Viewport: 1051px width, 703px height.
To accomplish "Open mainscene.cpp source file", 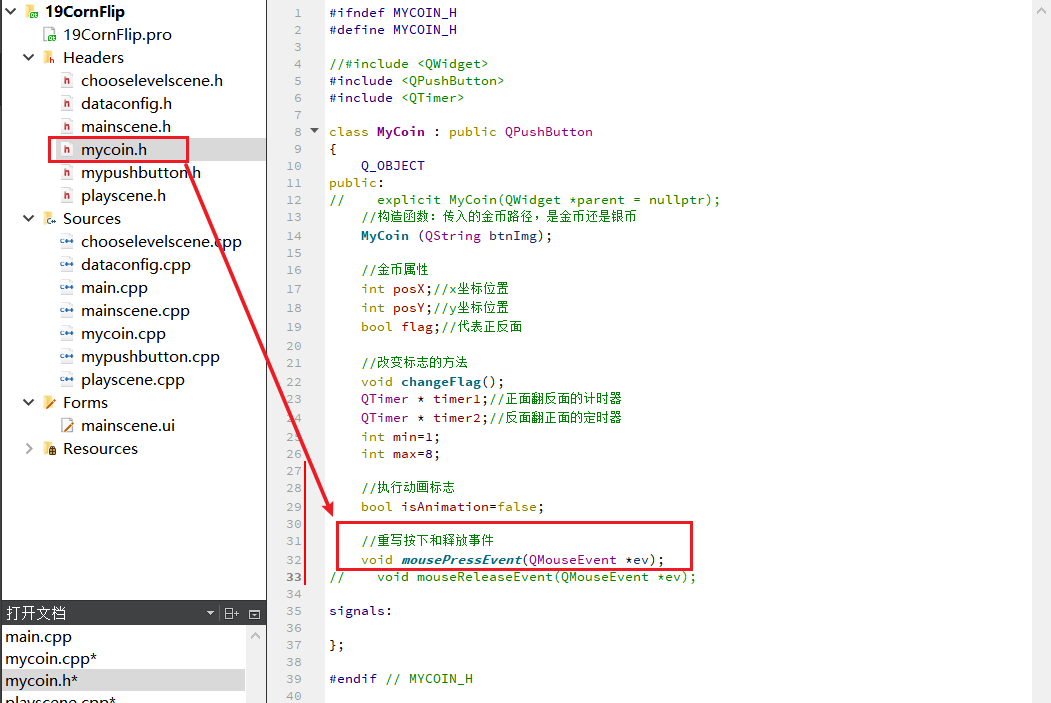I will tap(135, 311).
